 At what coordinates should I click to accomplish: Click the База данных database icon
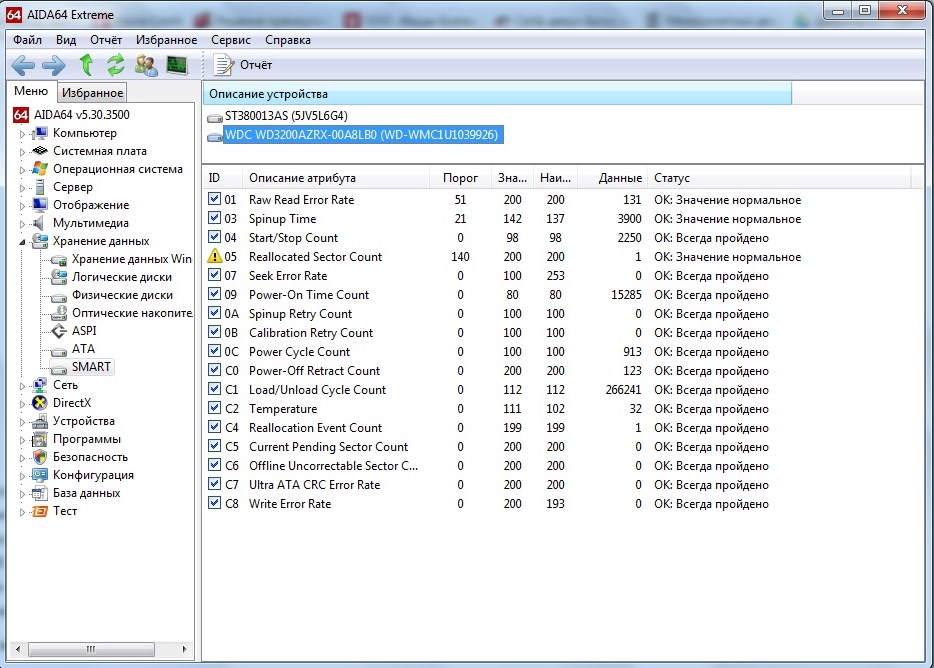click(40, 493)
